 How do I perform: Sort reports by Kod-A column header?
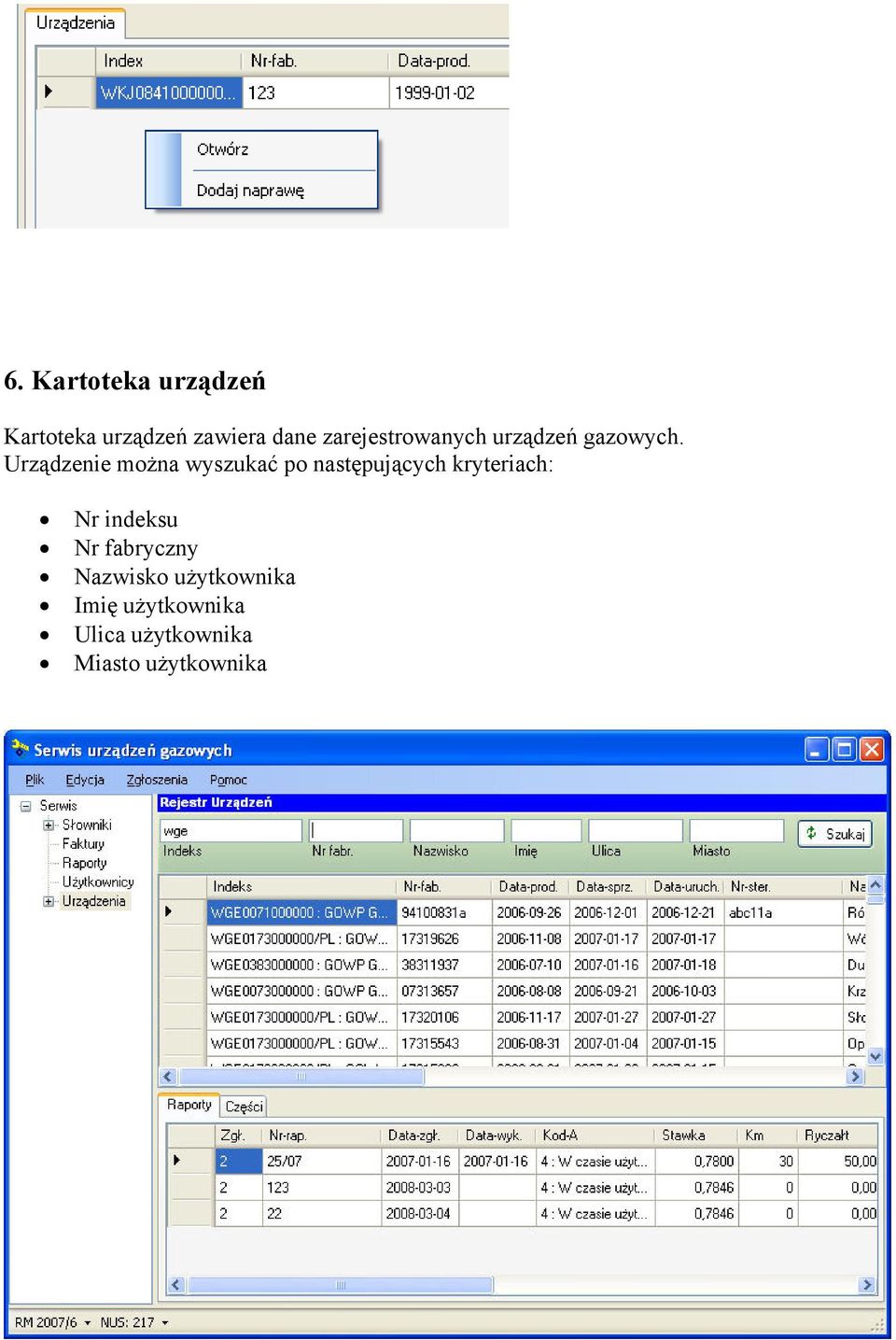[597, 1135]
